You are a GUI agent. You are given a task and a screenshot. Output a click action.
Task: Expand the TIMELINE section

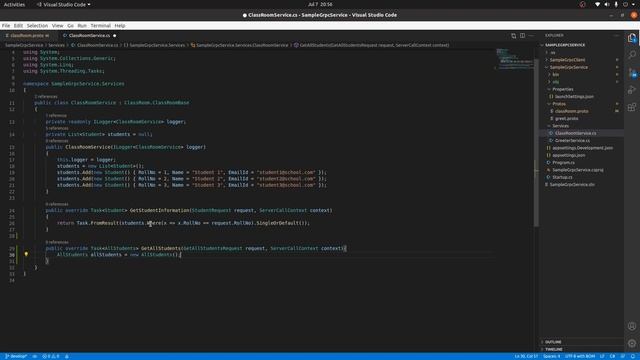point(554,349)
